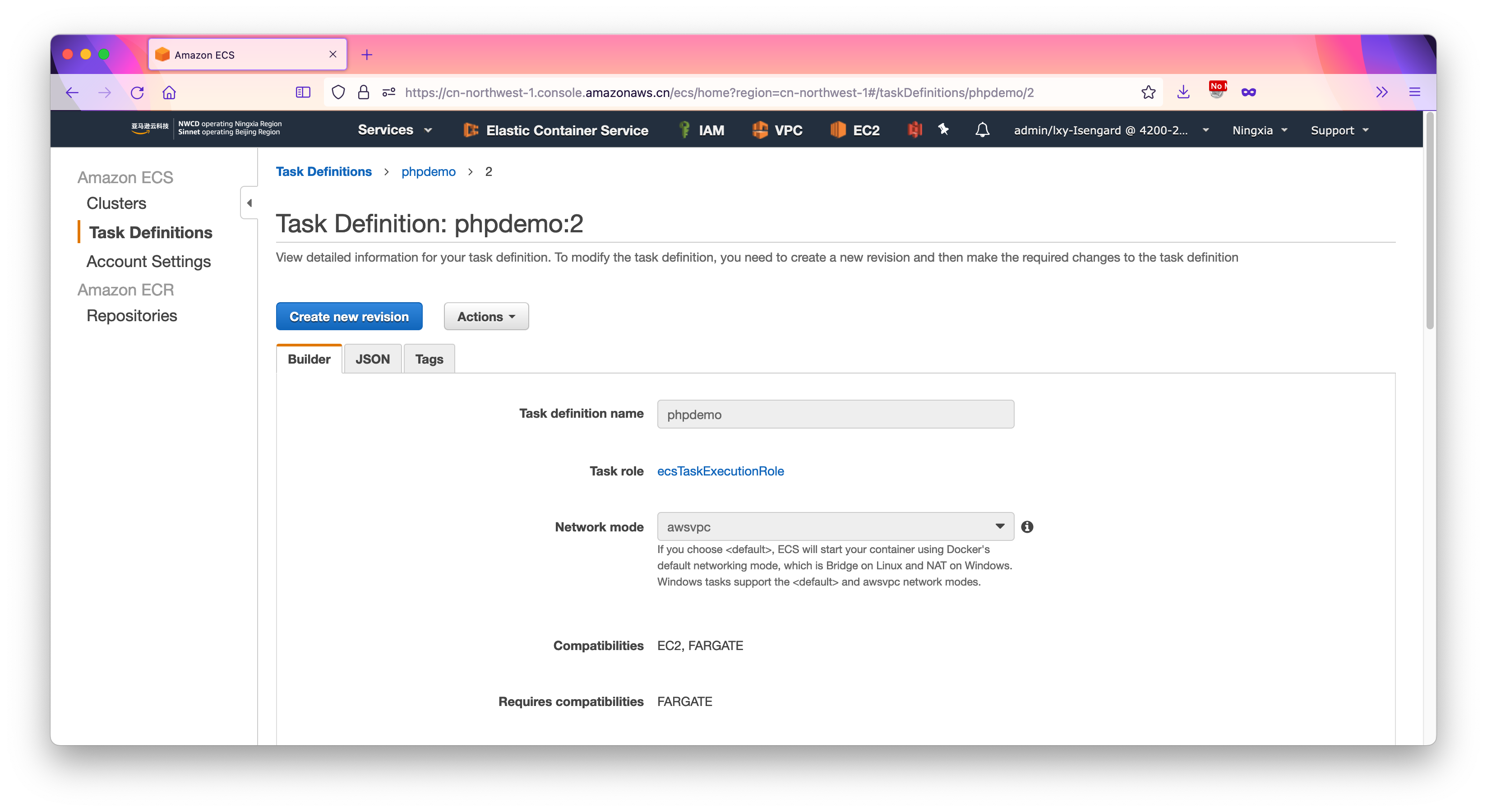
Task: Switch to the JSON tab
Action: pyautogui.click(x=372, y=359)
